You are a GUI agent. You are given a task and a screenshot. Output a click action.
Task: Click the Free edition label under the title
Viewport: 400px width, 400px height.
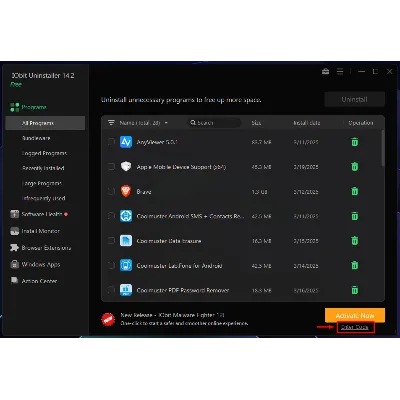tap(16, 84)
